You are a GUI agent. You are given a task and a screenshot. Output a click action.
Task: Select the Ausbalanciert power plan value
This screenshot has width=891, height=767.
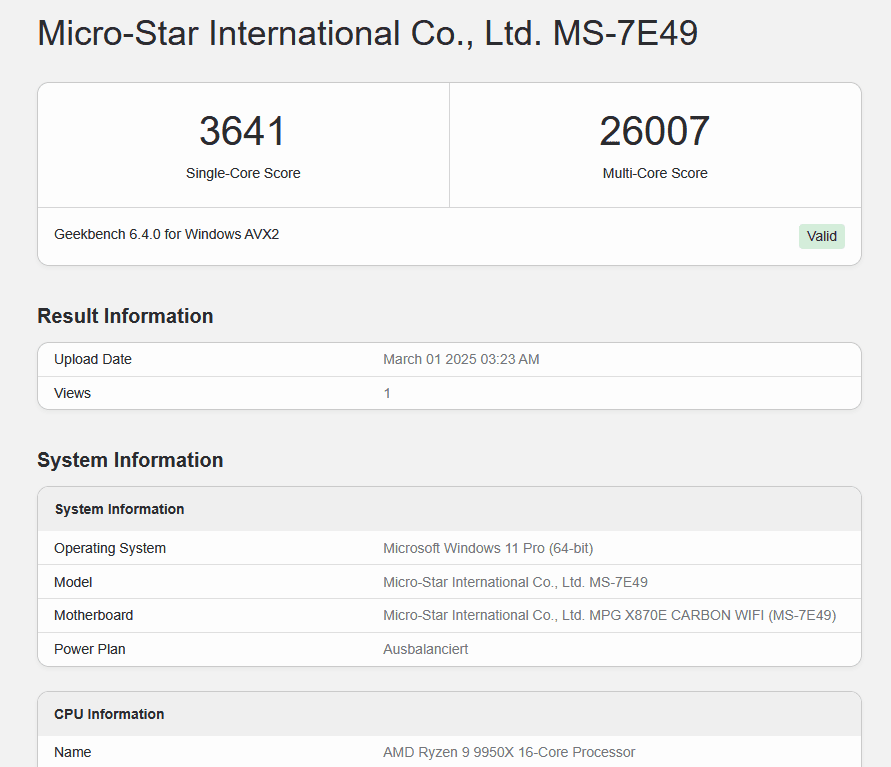(x=426, y=649)
